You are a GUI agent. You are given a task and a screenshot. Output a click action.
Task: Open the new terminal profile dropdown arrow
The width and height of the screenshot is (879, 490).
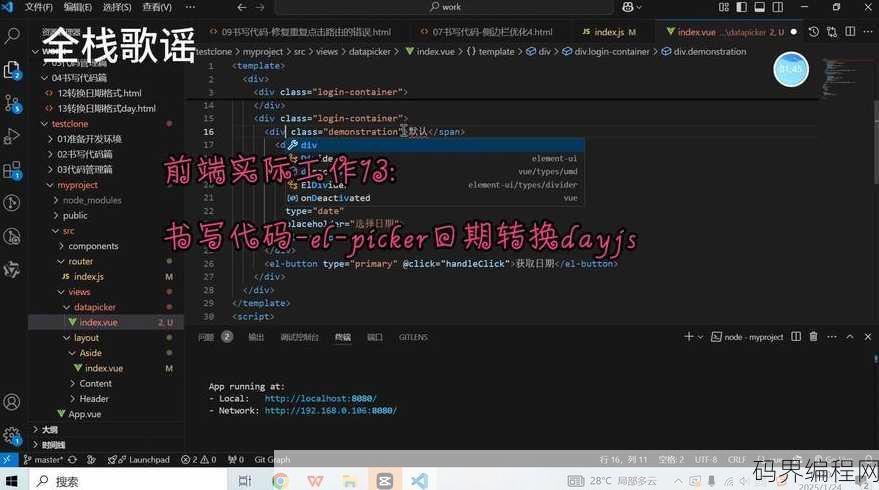tap(700, 337)
